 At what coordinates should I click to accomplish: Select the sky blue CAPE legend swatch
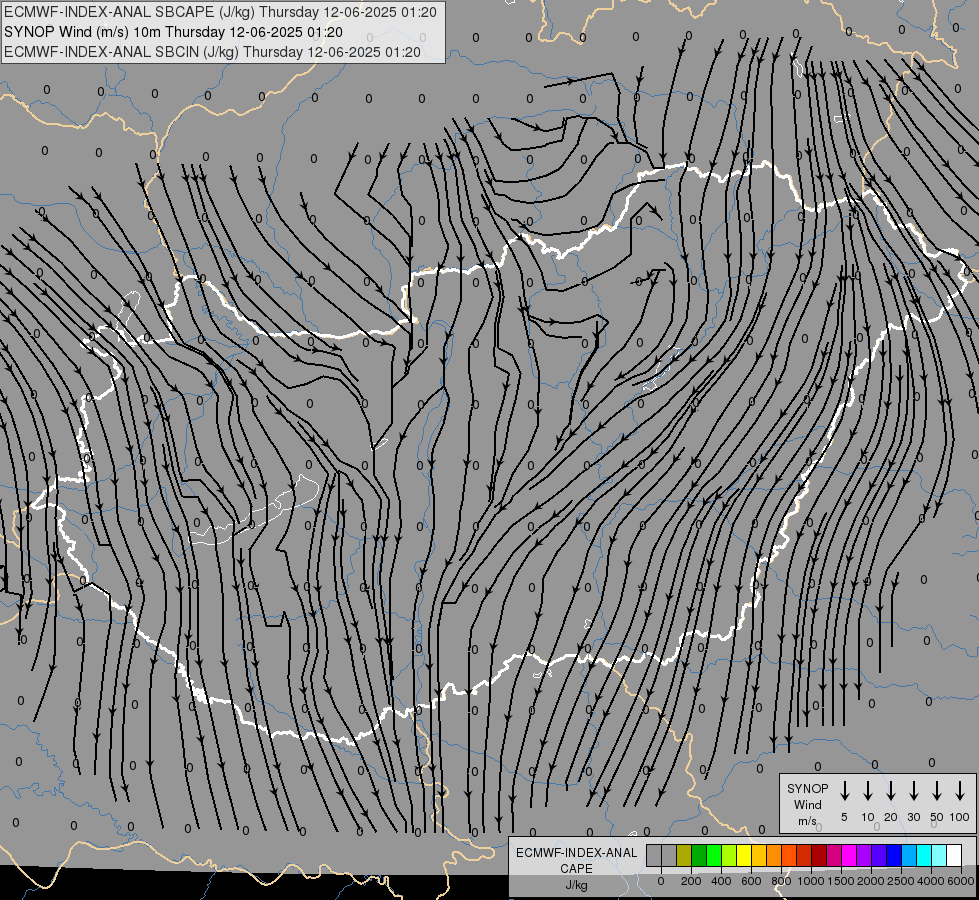pos(909,855)
